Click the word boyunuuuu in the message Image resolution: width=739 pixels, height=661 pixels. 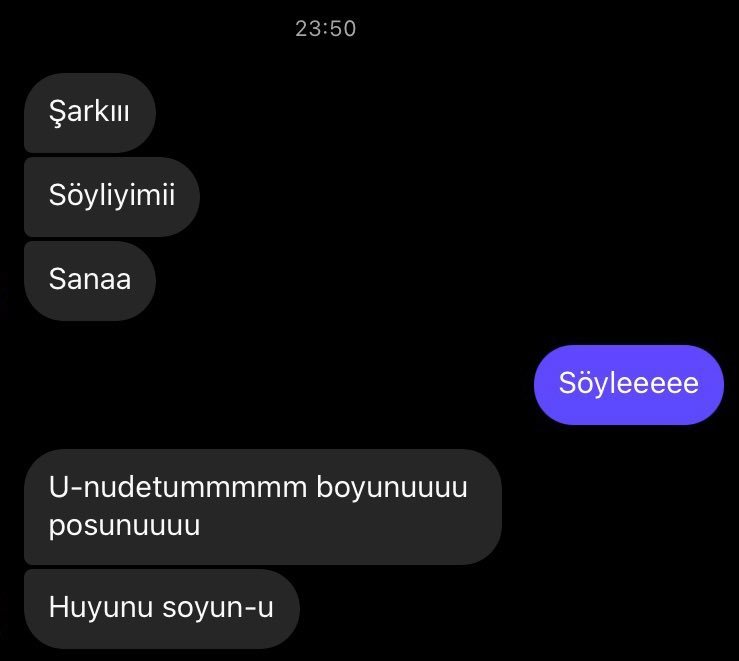(x=392, y=487)
